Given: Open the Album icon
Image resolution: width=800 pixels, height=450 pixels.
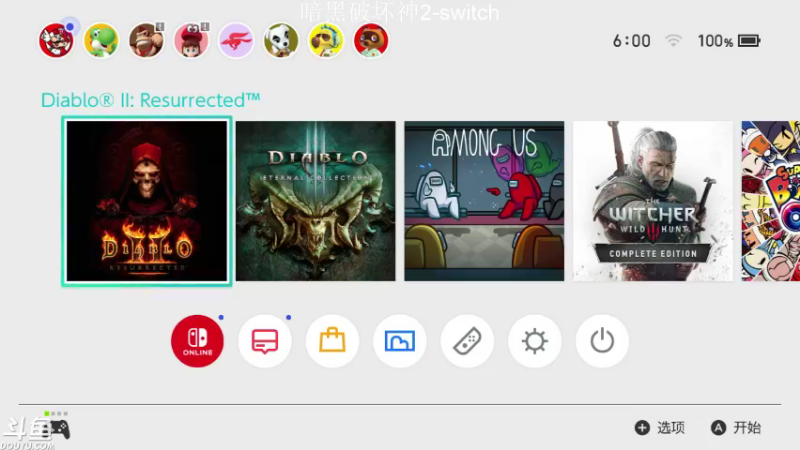Looking at the screenshot, I should [x=399, y=341].
